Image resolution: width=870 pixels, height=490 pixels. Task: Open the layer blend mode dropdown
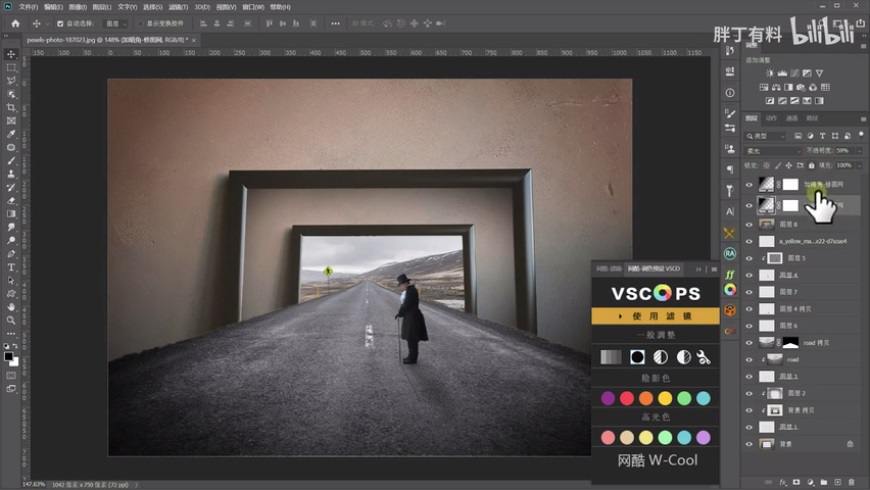pyautogui.click(x=773, y=151)
